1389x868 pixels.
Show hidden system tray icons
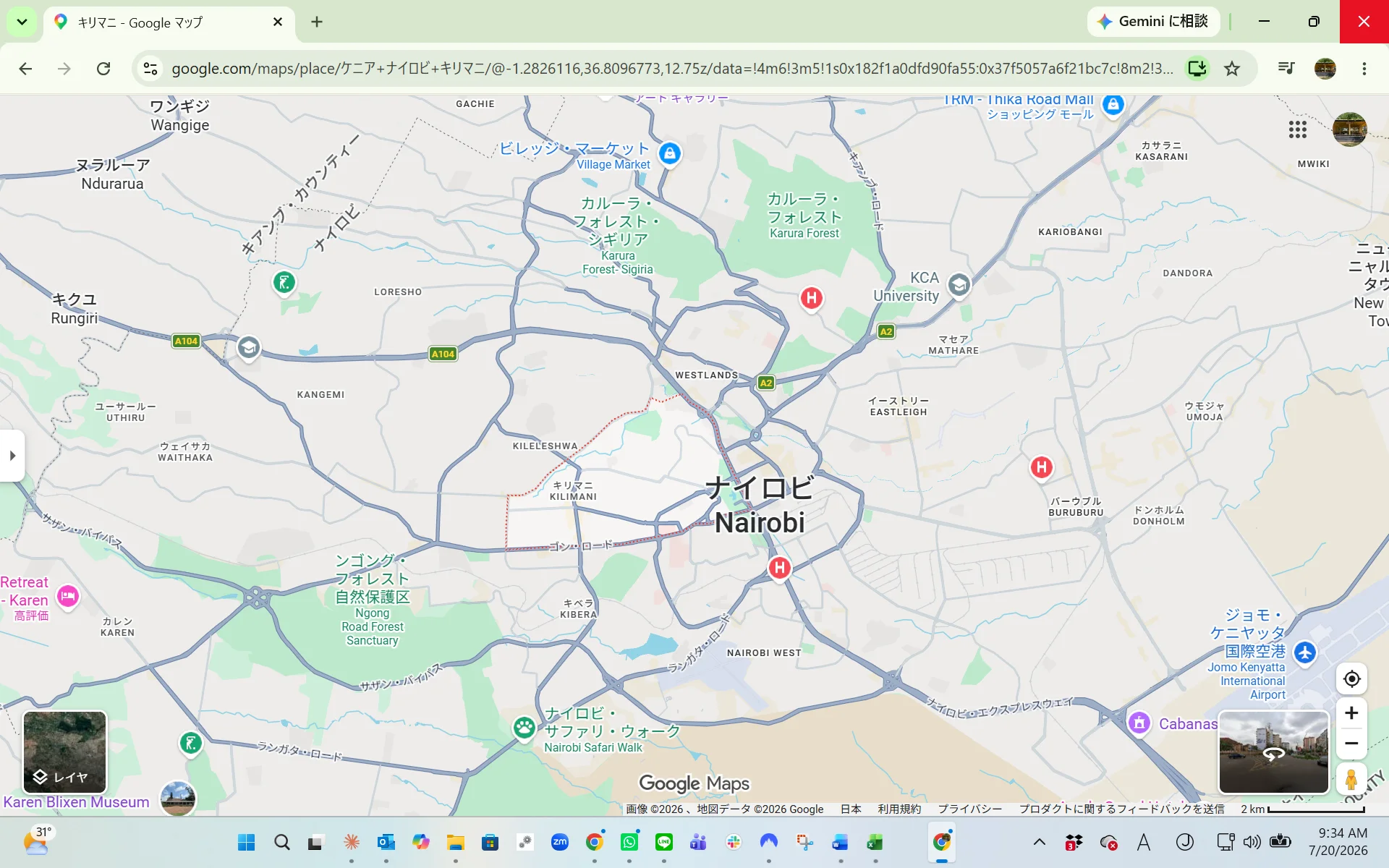pyautogui.click(x=1040, y=842)
